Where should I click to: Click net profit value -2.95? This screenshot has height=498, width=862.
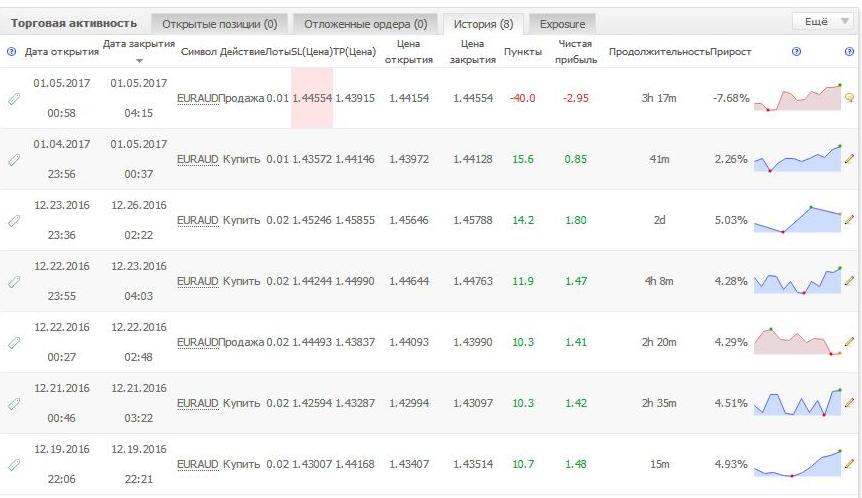[576, 98]
